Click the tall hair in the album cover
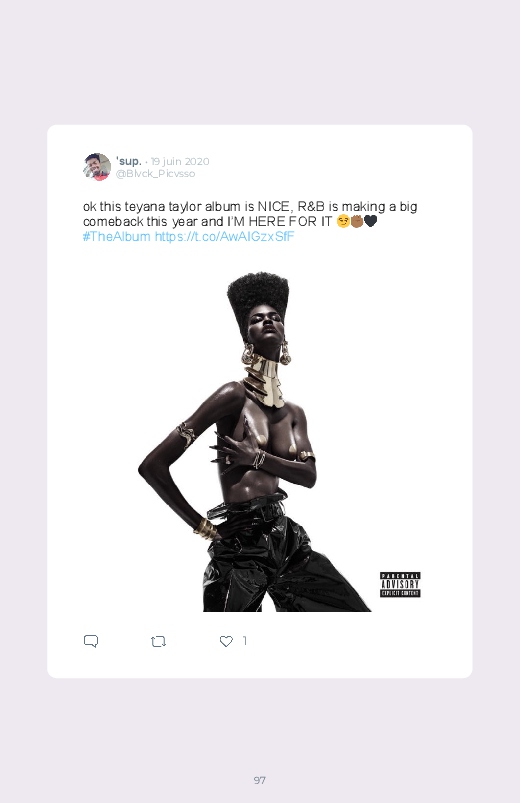This screenshot has height=803, width=520. 258,294
